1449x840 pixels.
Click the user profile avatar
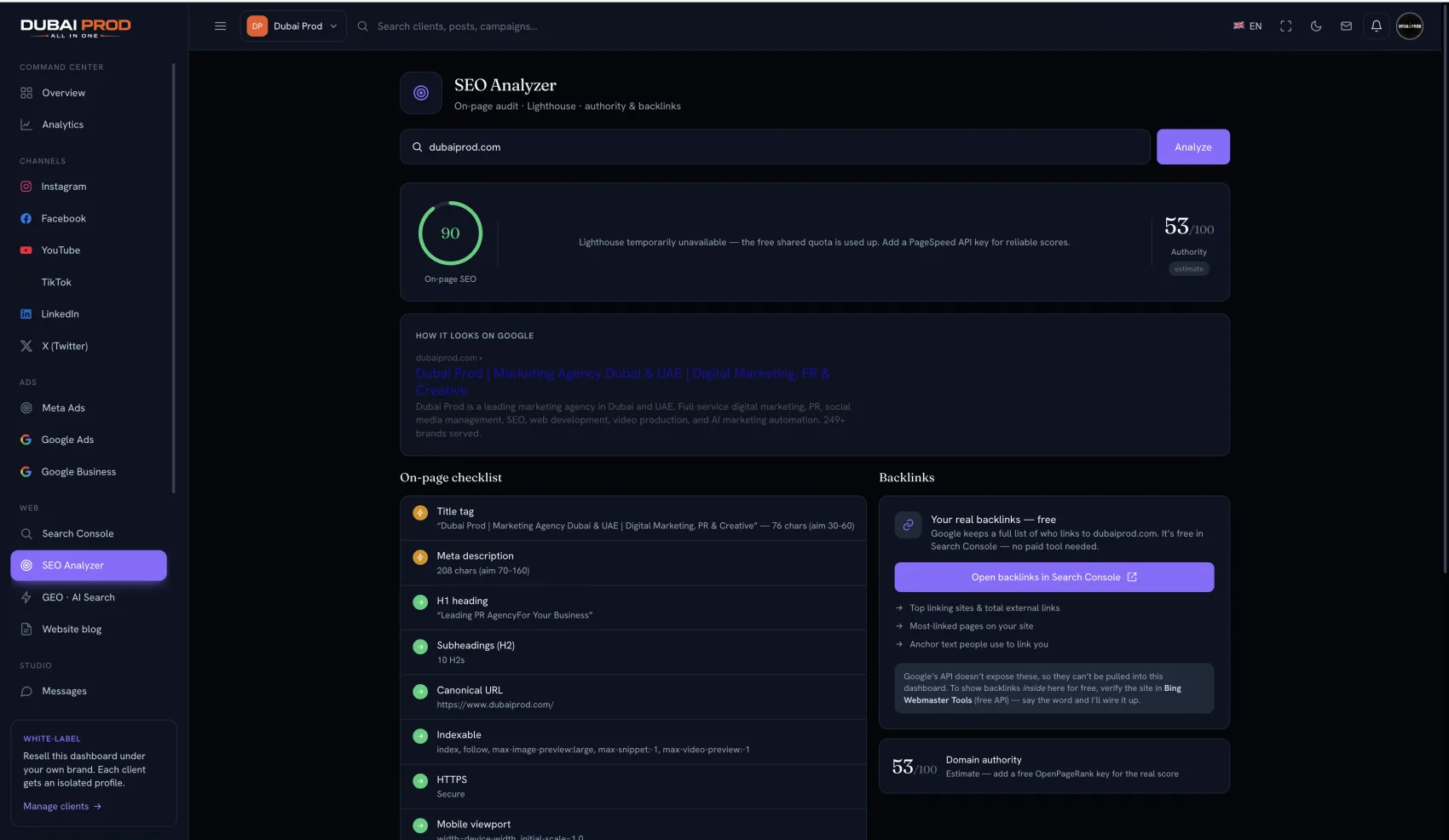click(1409, 26)
